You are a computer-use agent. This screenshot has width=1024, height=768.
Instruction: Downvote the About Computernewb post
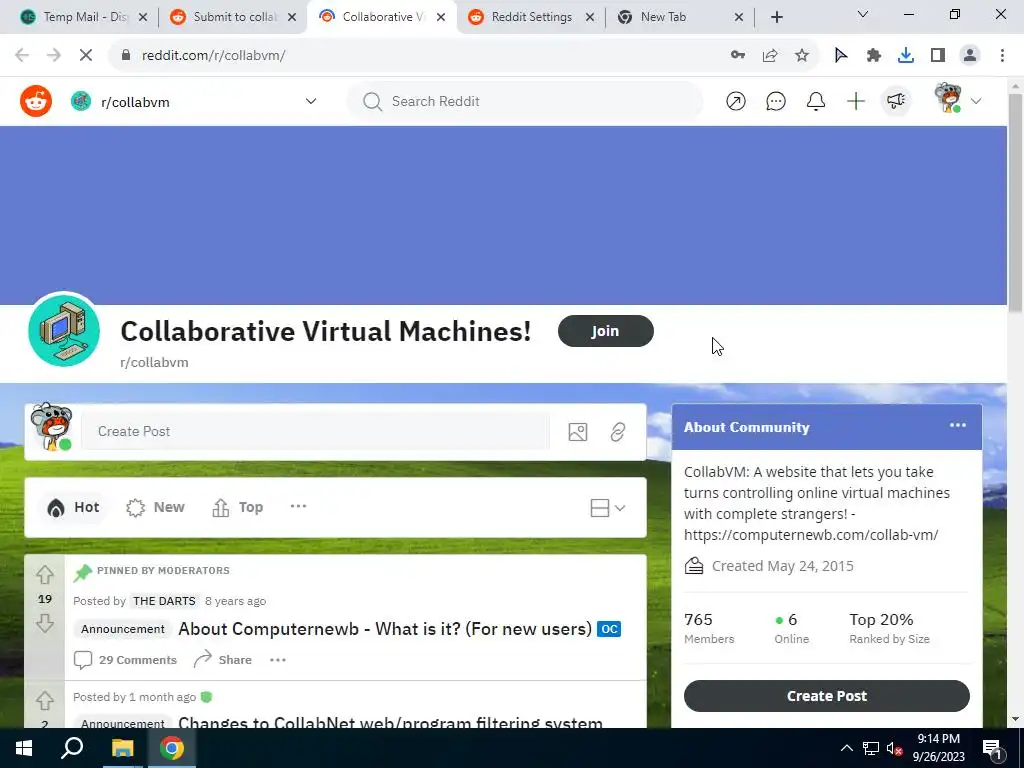(44, 623)
